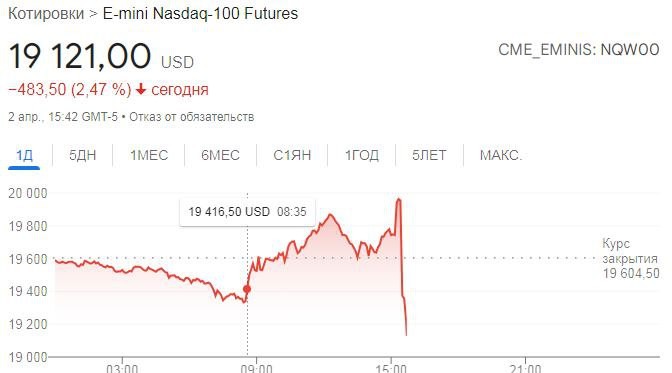
Task: Select the С1ЯН year-to-date tab
Action: 292,155
